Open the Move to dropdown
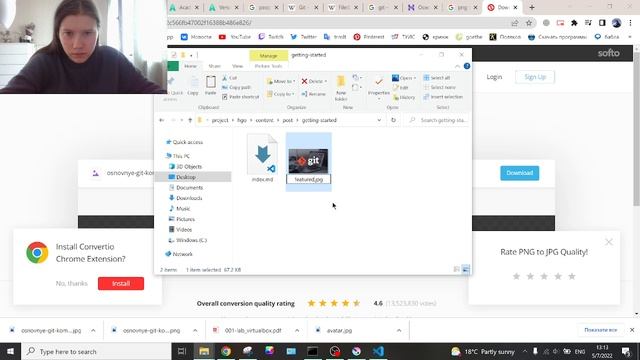 tap(281, 81)
